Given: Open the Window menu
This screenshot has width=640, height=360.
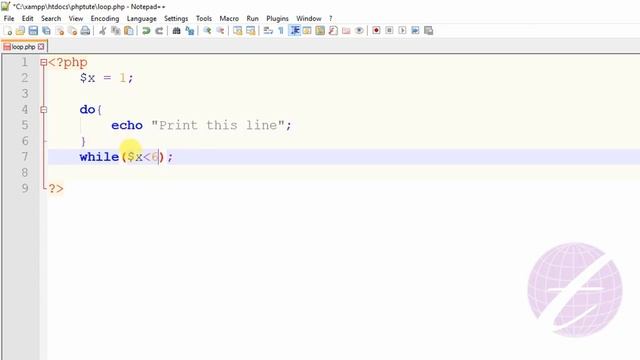Looking at the screenshot, I should click(309, 18).
